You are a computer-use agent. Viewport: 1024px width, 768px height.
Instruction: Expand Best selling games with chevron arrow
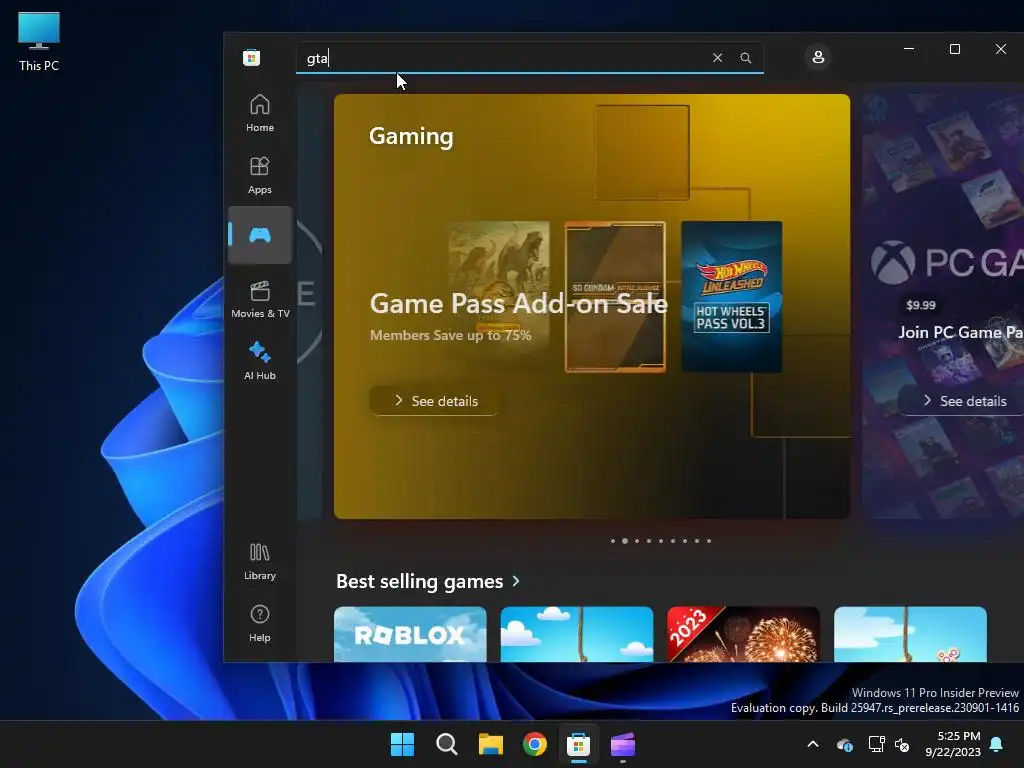click(516, 581)
